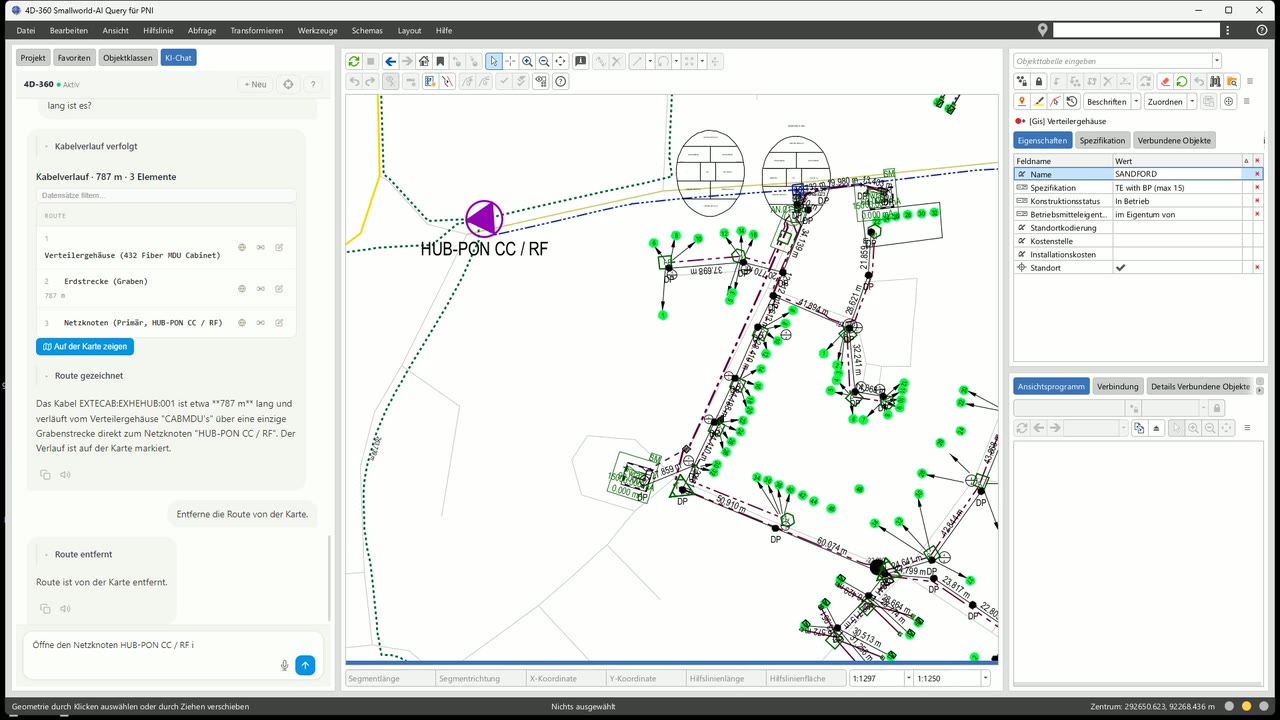Open the binoculars search icon

coord(1215,81)
